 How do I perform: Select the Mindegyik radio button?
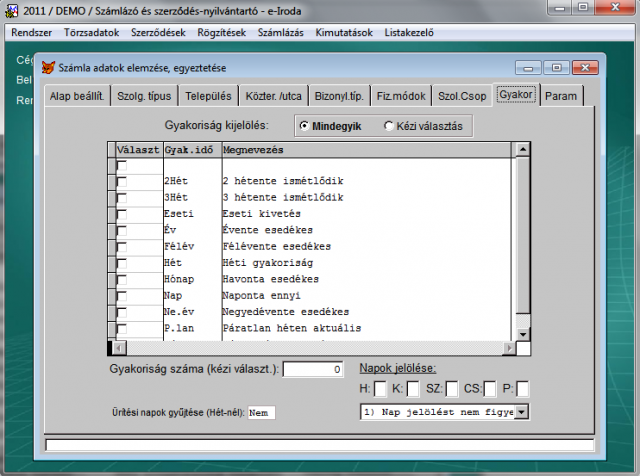(x=304, y=126)
